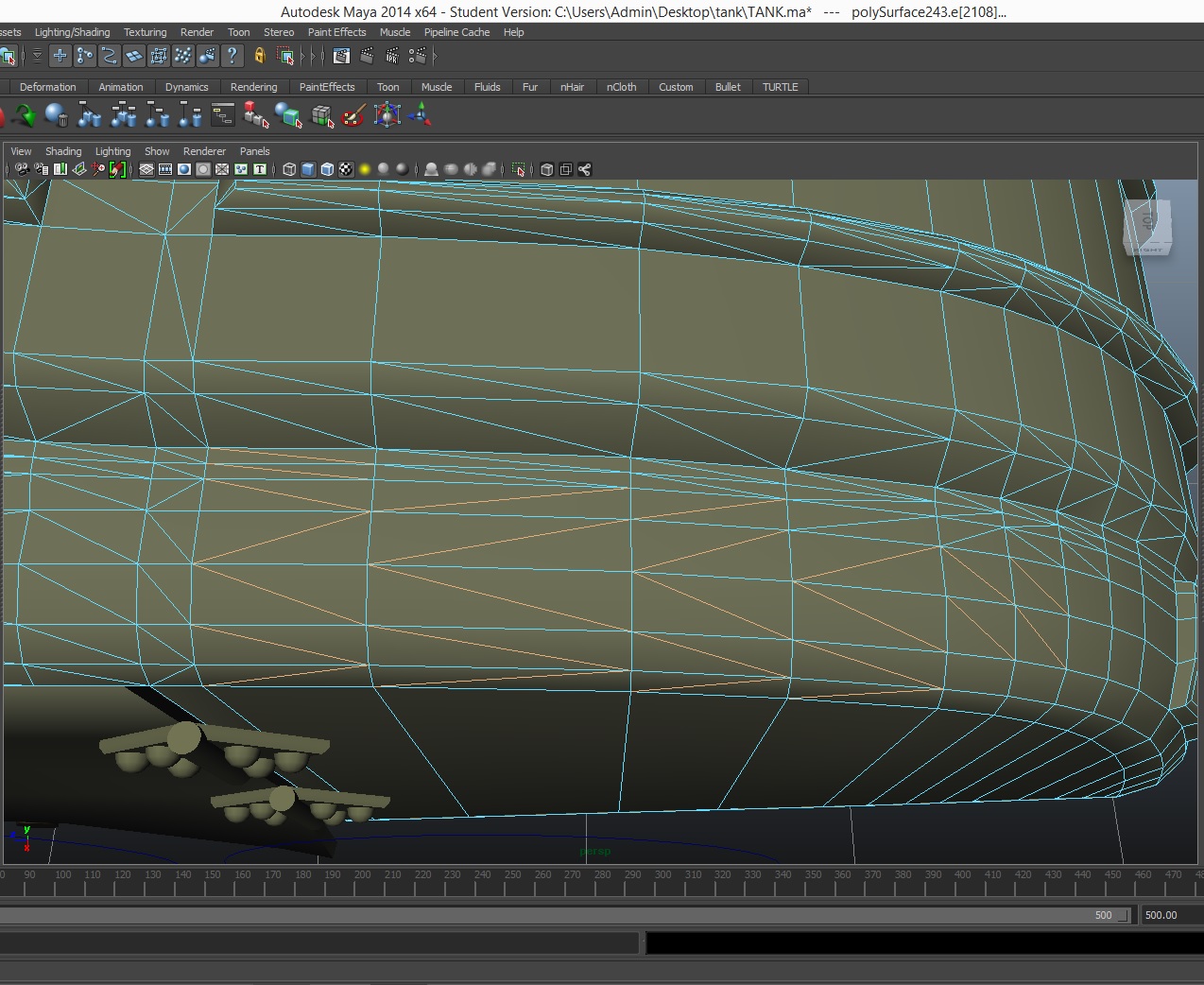Open the Hypergraph hierarchy shelf icon
1204x985 pixels.
(x=222, y=116)
